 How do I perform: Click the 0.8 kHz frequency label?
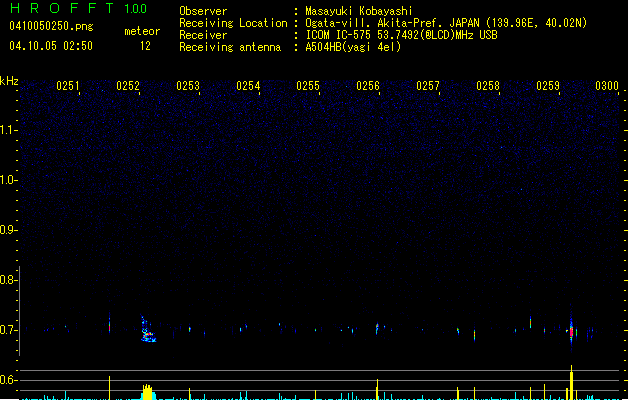tap(8, 280)
